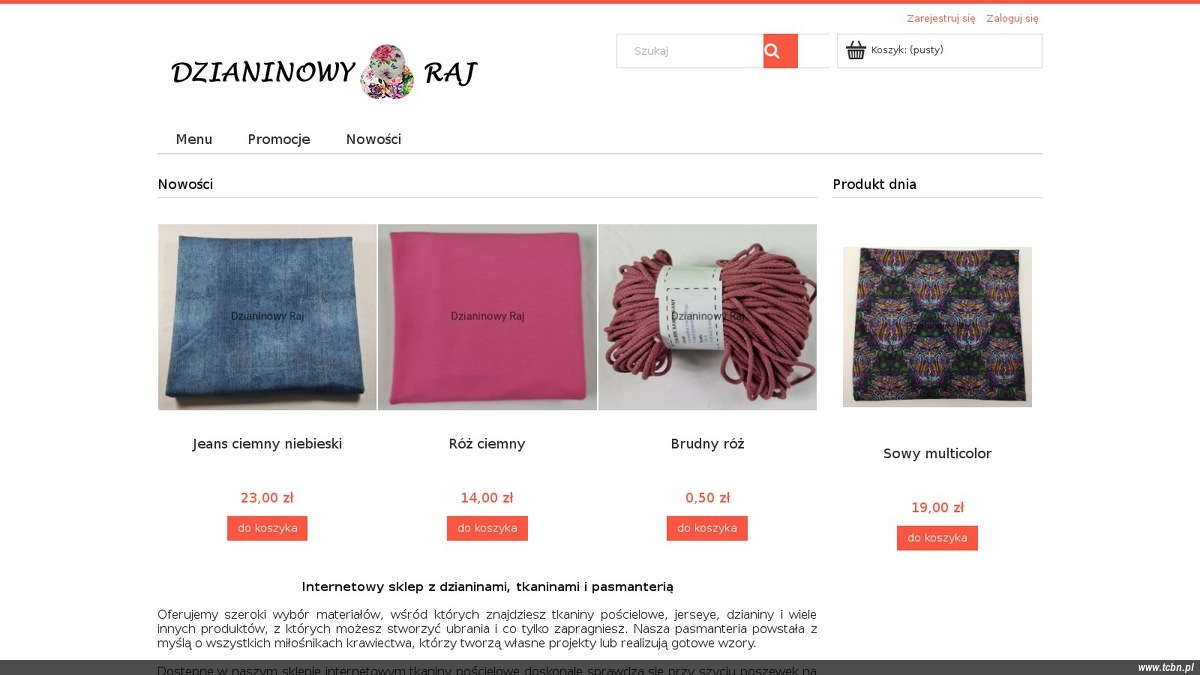Click the Dzianinowy Raj logo
Viewport: 1200px width, 675px height.
click(x=324, y=72)
